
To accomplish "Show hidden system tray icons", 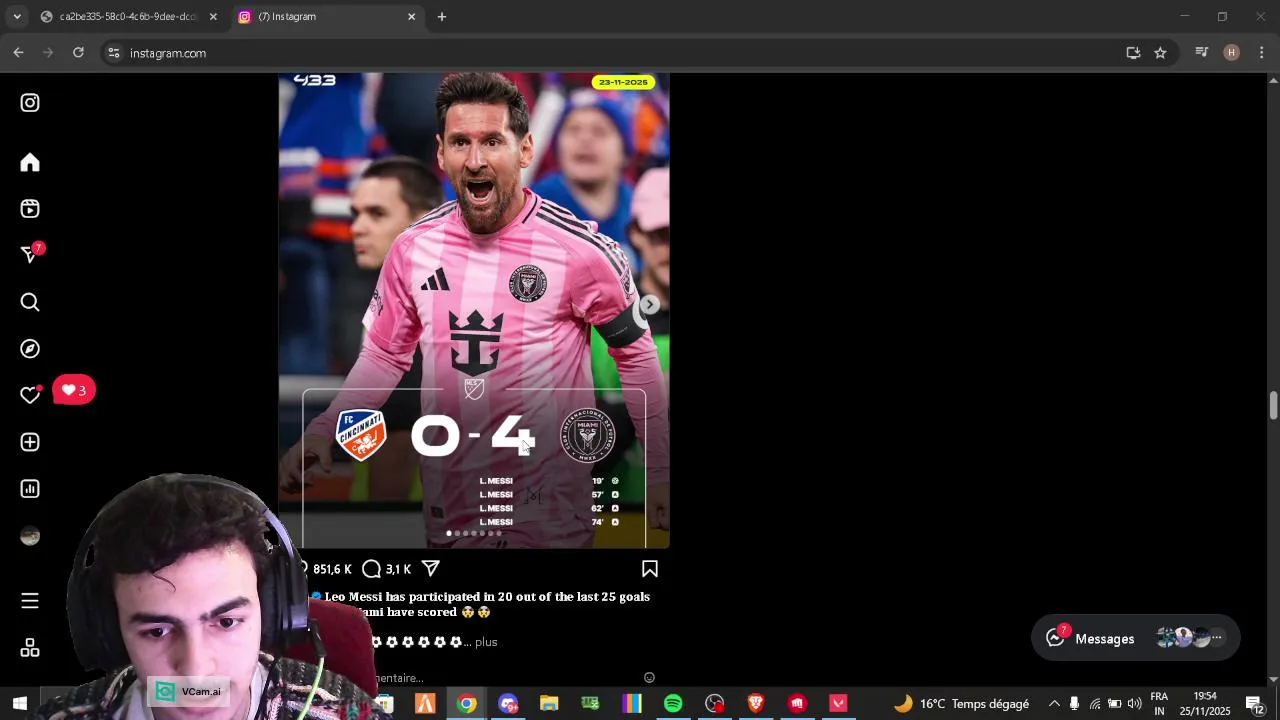I will [x=1054, y=704].
